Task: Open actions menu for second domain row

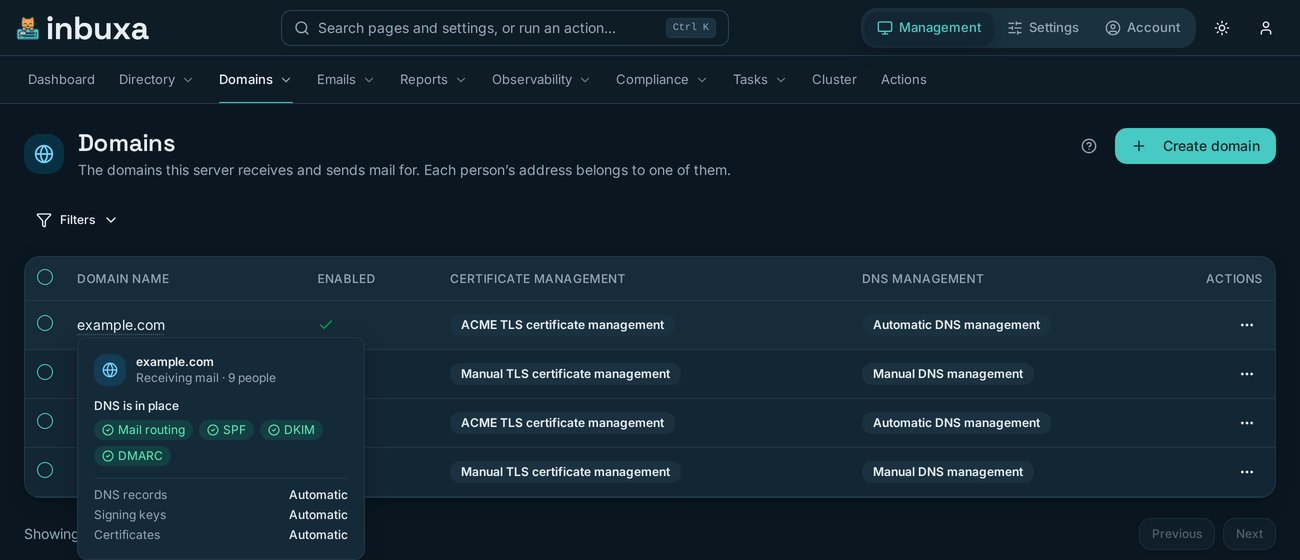Action: pos(1247,374)
